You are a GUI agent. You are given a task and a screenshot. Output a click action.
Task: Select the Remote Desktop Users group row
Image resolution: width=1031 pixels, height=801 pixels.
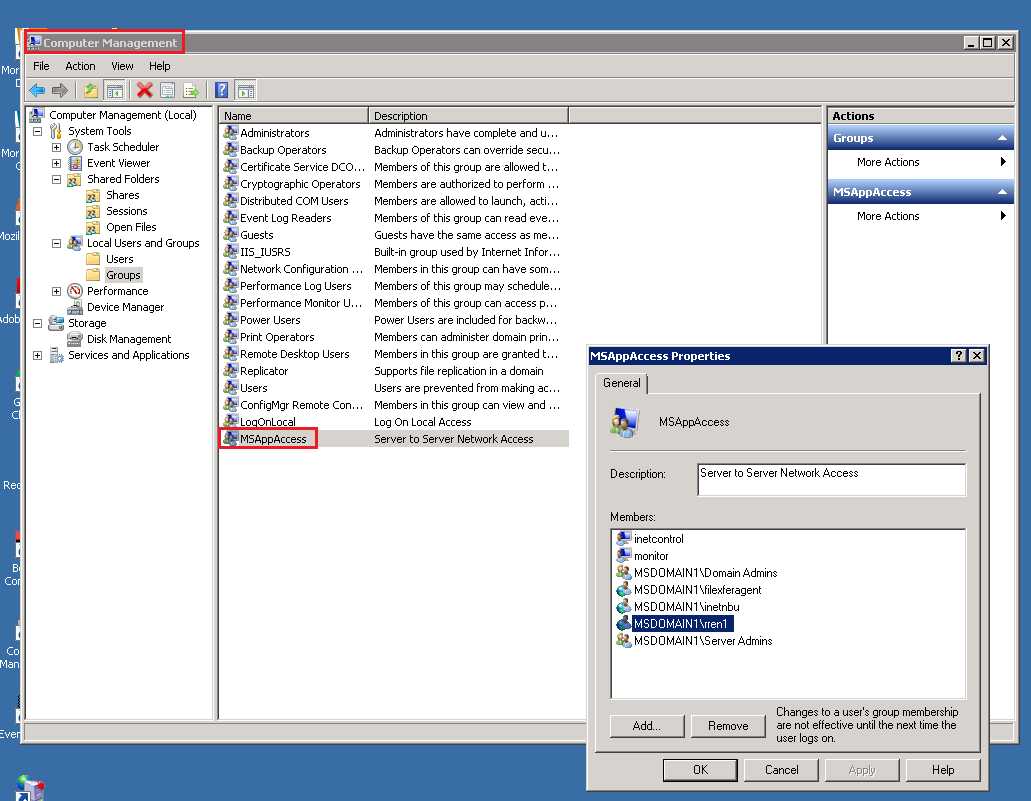395,354
